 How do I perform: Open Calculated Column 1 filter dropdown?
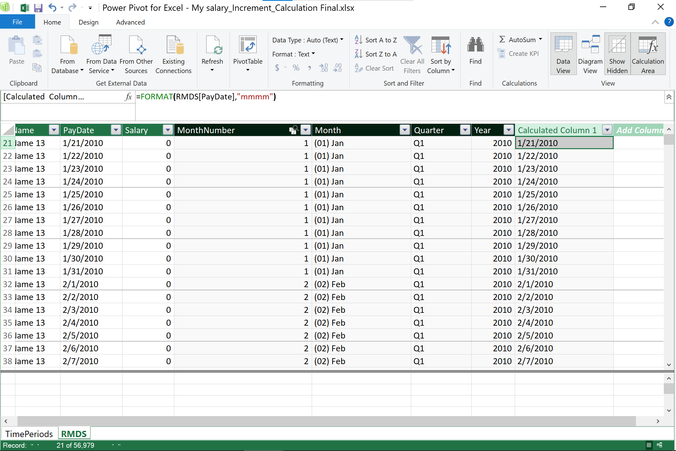607,130
